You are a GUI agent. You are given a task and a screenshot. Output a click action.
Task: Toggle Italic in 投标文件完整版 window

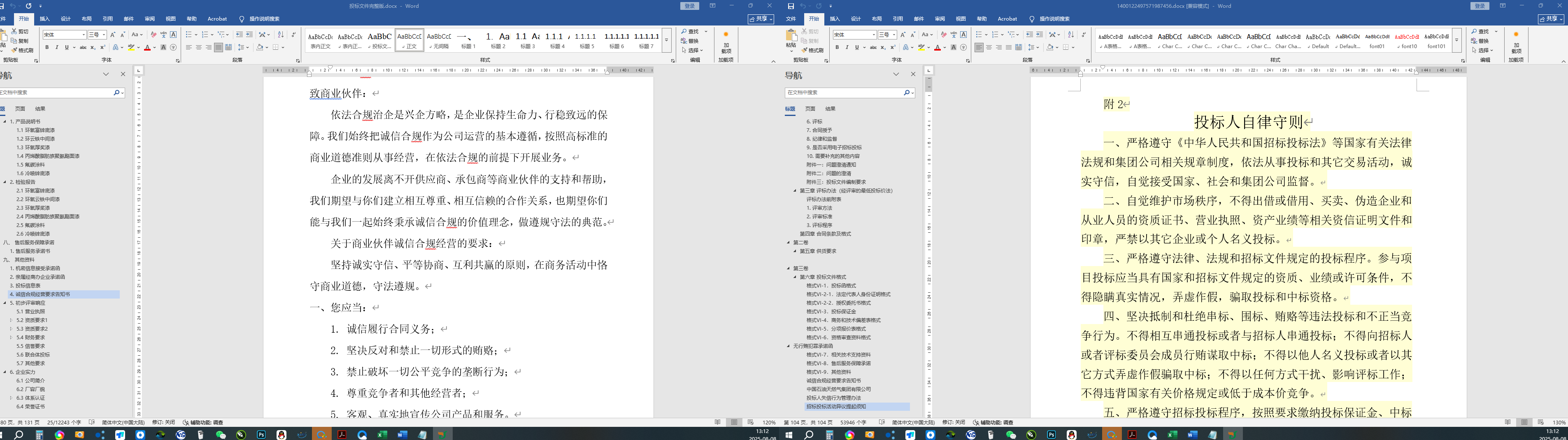coord(57,47)
